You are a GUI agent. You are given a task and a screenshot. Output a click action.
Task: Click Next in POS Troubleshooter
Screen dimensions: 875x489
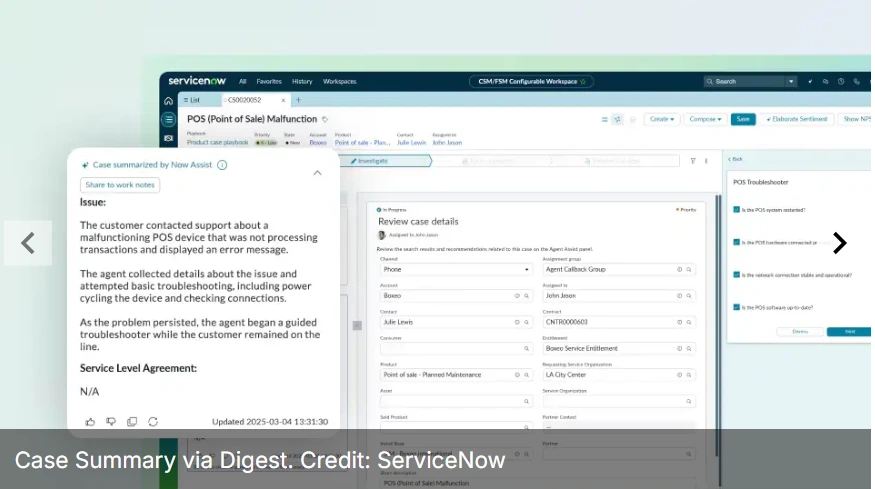tap(849, 332)
